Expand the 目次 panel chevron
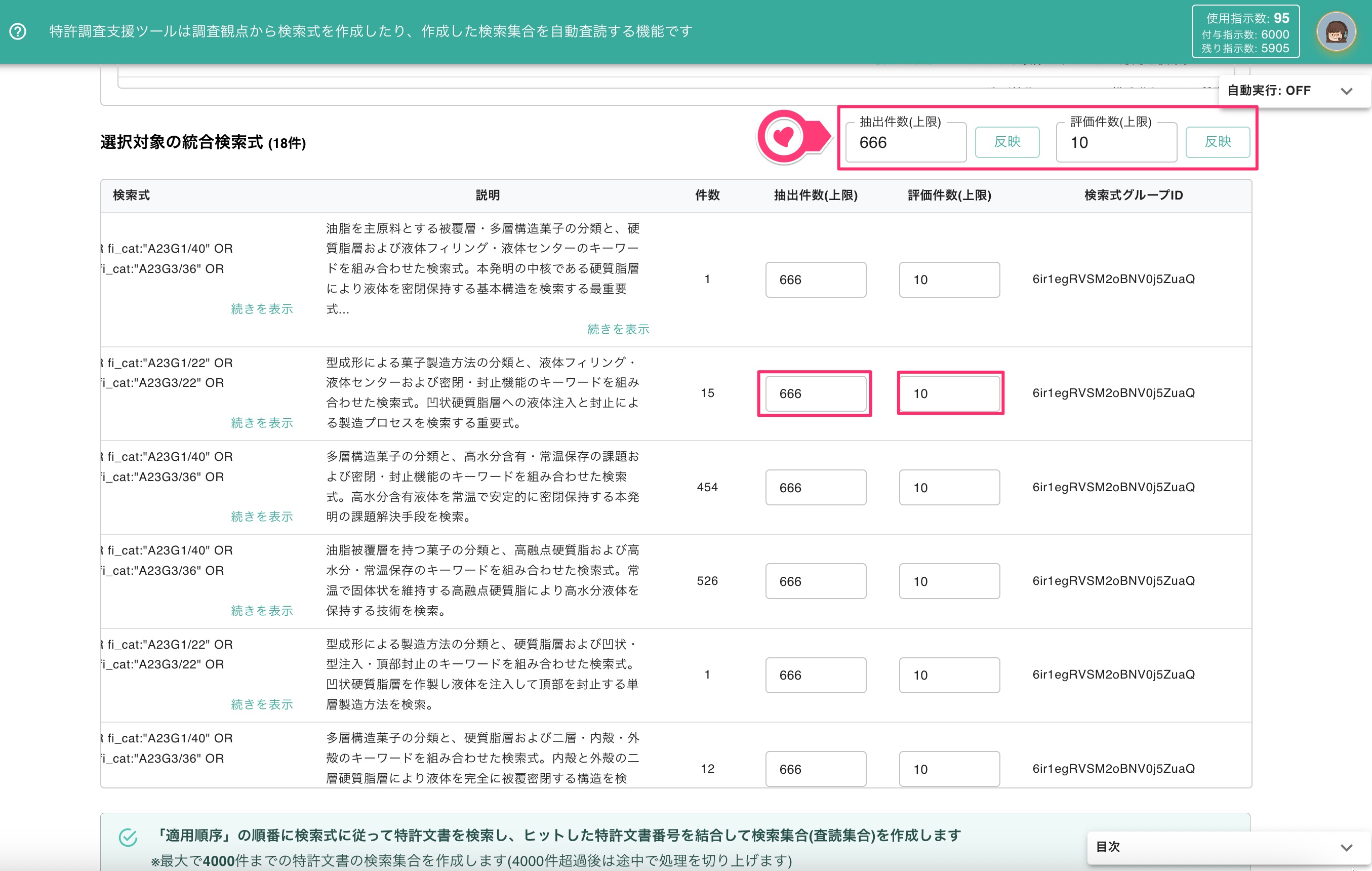Screen dimensions: 1372x871 pyautogui.click(x=1346, y=847)
